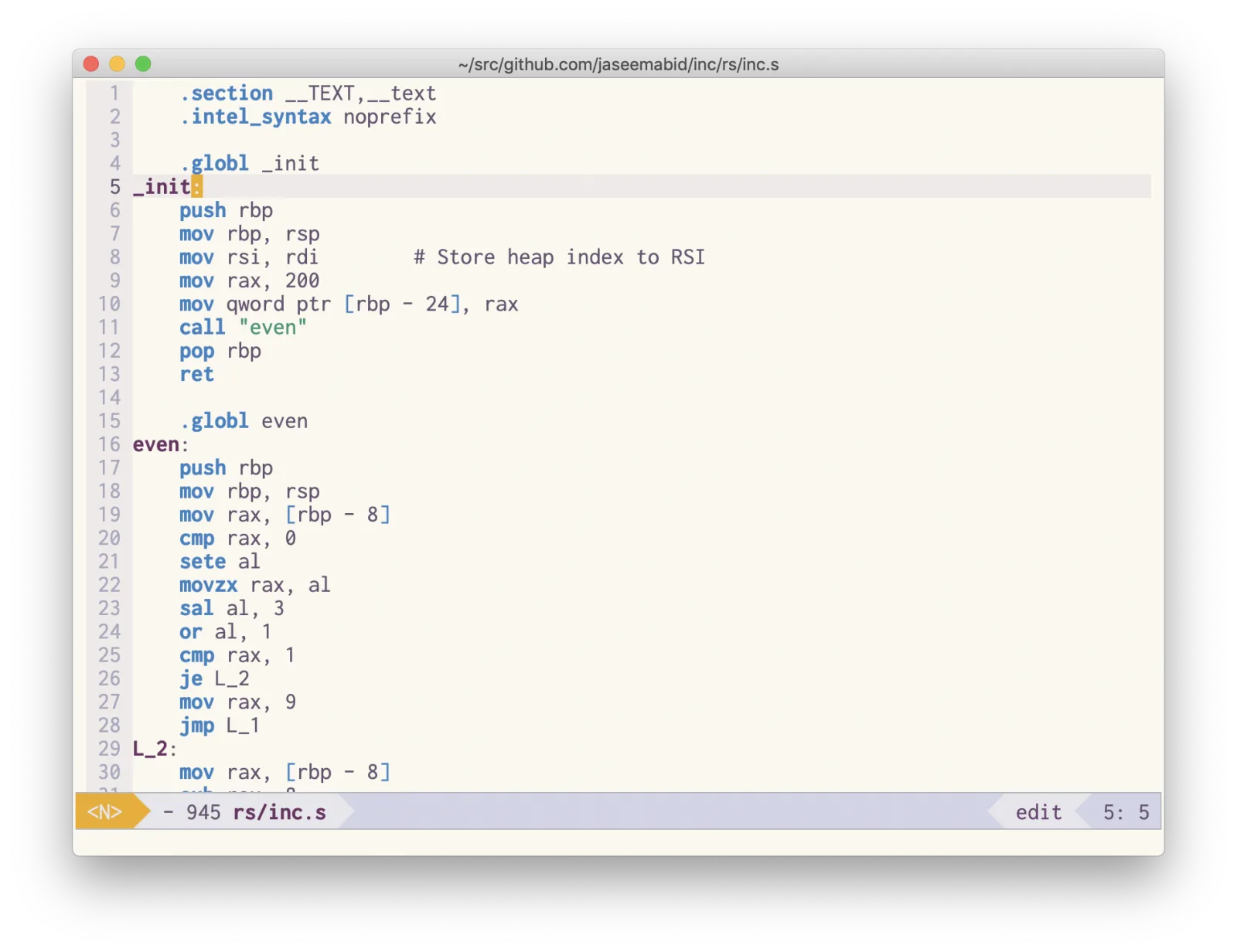Click 'mov rax, [rbp - 8]' on line 30
Viewport: 1237px width, 952px height.
tap(285, 773)
